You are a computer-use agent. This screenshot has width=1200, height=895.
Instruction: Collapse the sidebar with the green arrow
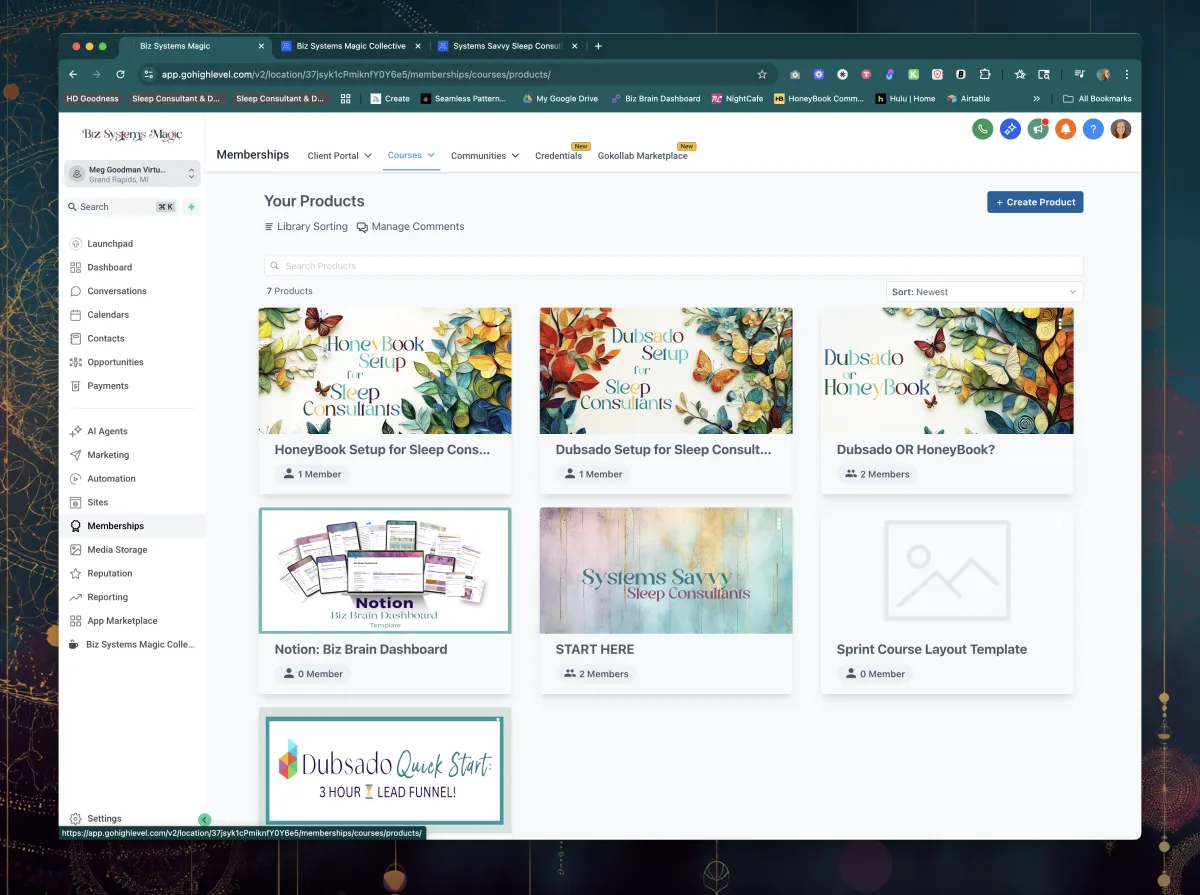tap(204, 820)
